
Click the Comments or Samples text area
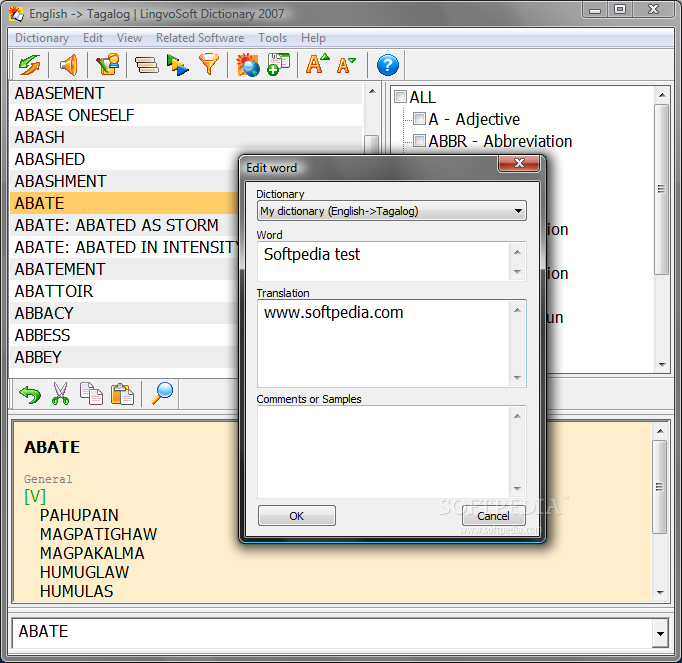click(x=383, y=452)
